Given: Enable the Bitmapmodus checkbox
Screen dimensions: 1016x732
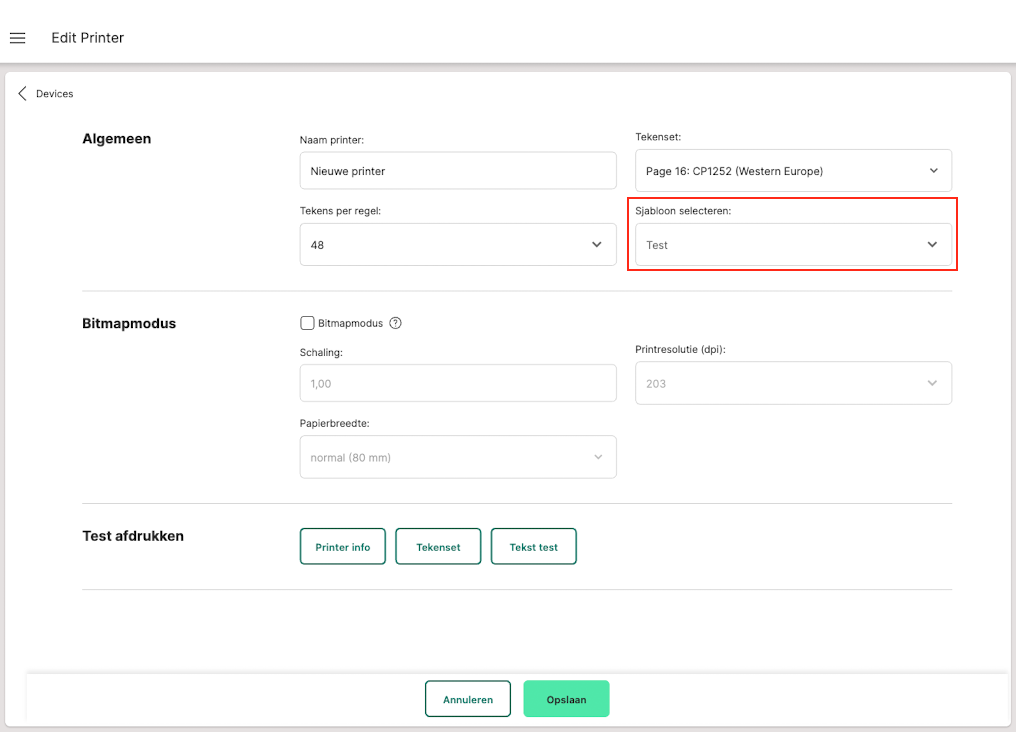Looking at the screenshot, I should click(x=307, y=323).
